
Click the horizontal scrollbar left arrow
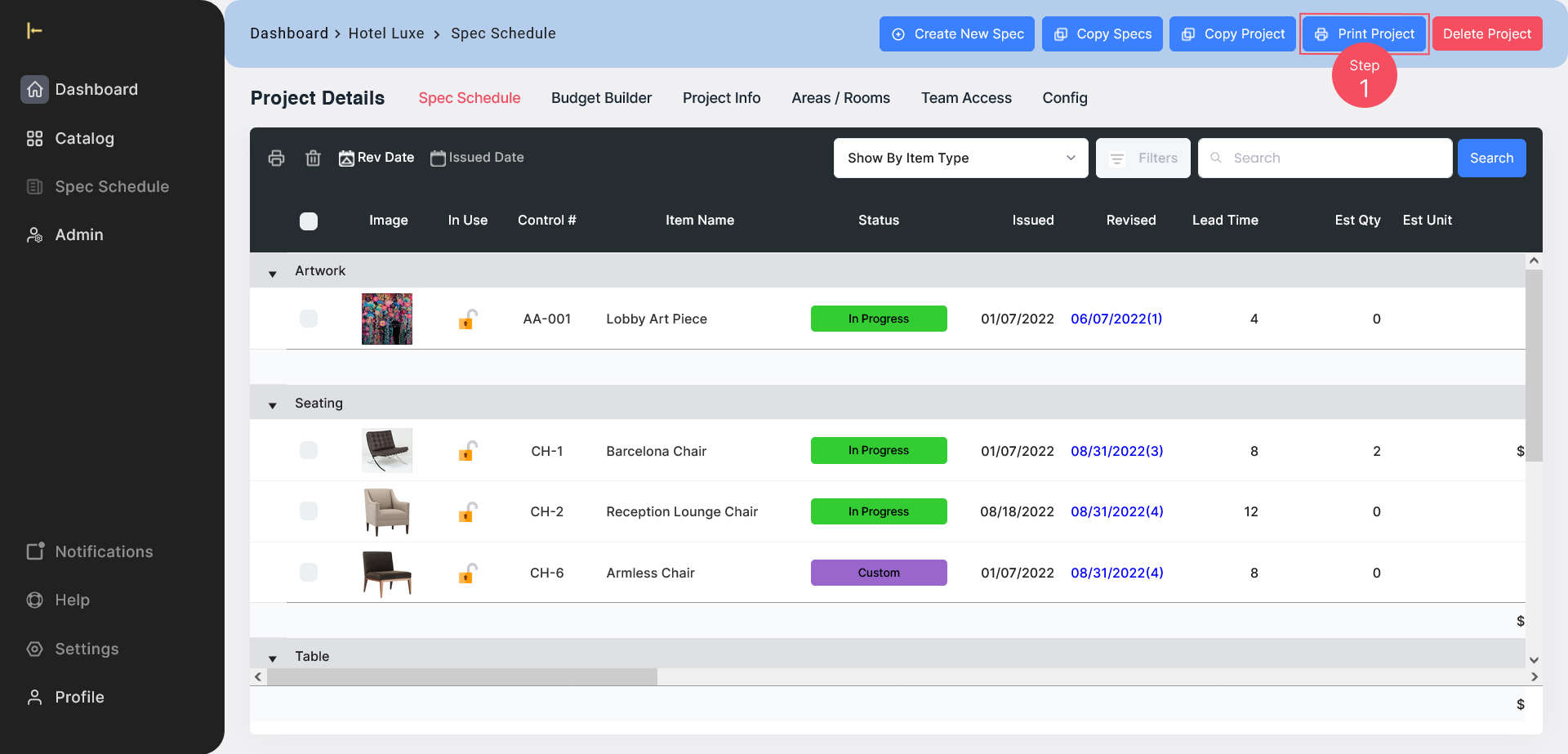point(258,676)
